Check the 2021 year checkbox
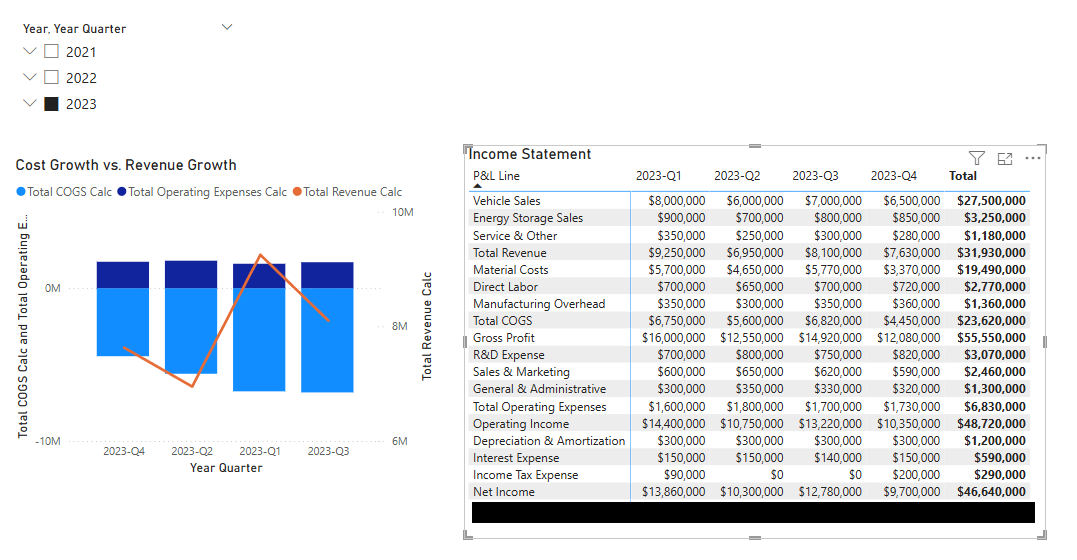The height and width of the screenshot is (560, 1077). pos(51,52)
